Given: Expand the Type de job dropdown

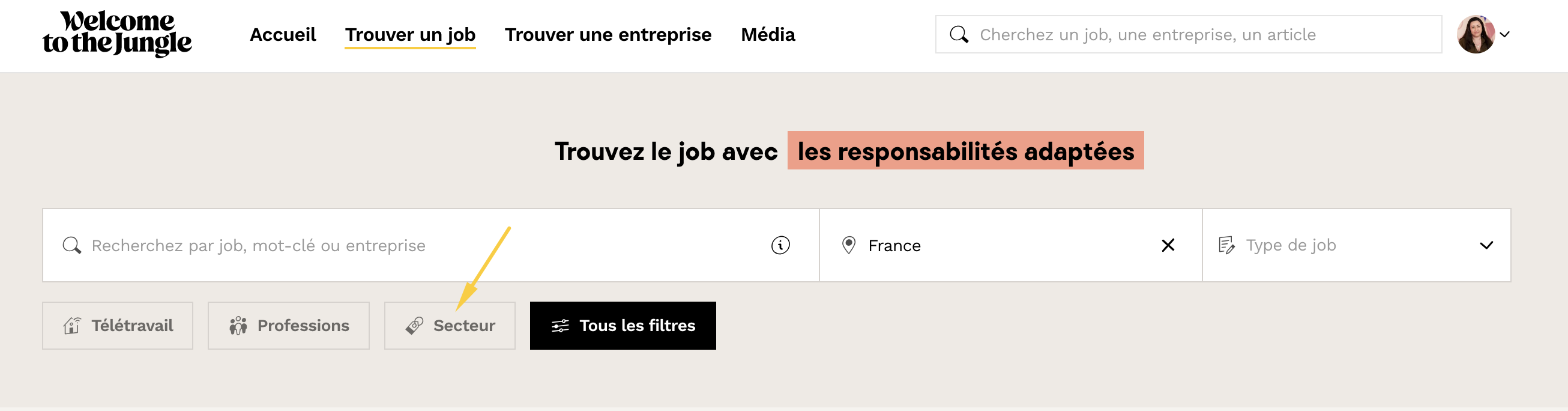Looking at the screenshot, I should tap(1486, 245).
